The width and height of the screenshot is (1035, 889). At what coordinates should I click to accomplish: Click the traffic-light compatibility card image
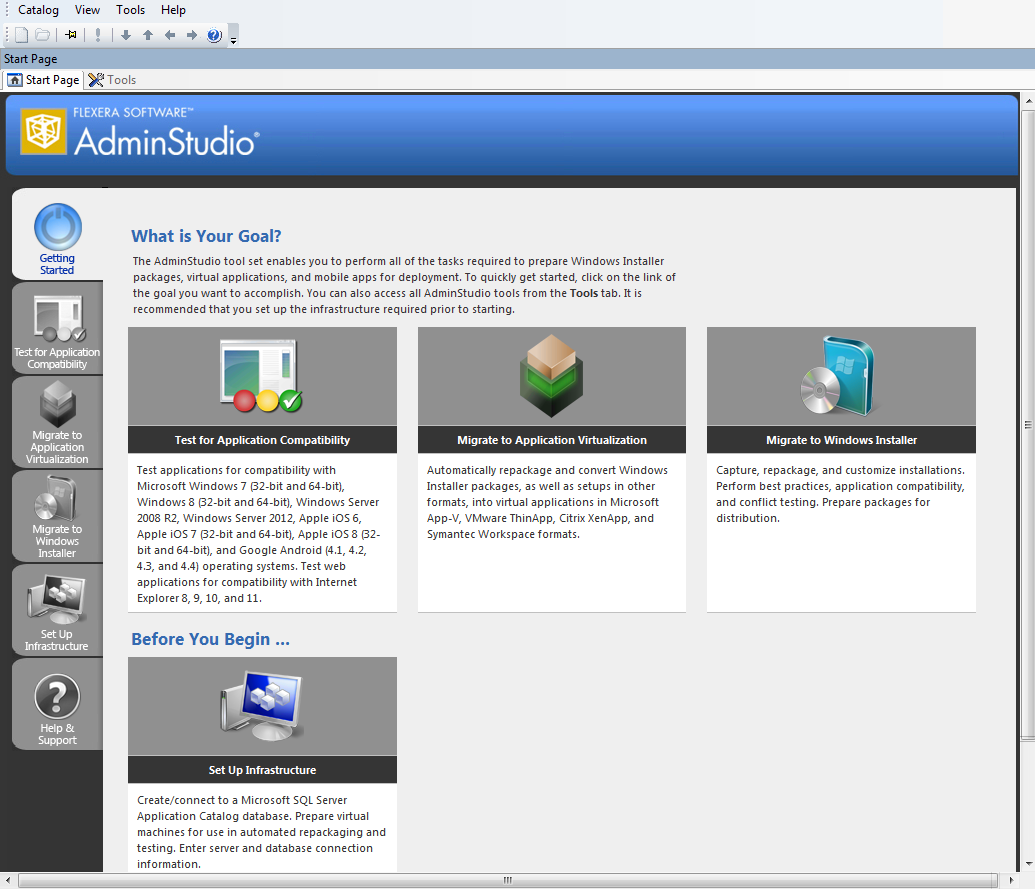(x=262, y=376)
